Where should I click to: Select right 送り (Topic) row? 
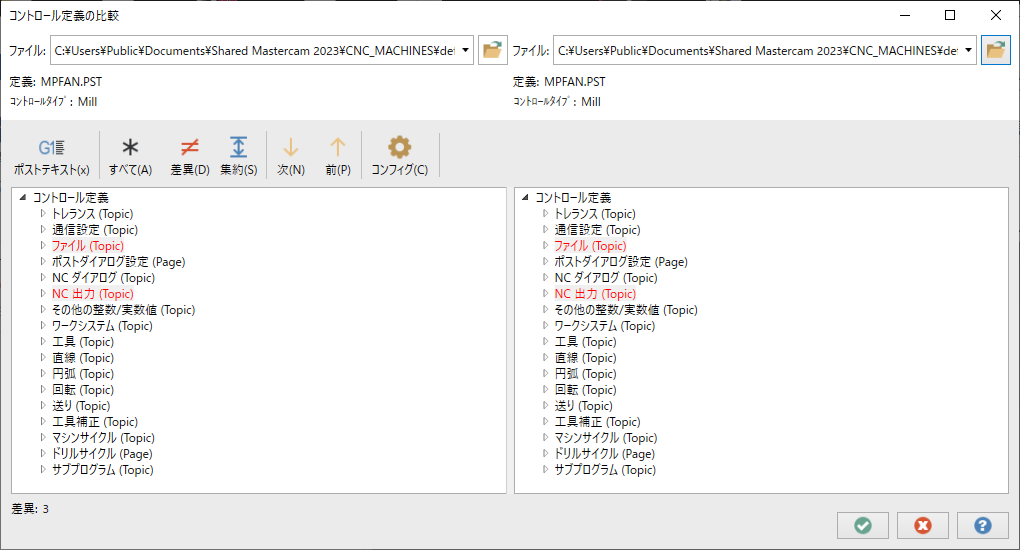584,406
